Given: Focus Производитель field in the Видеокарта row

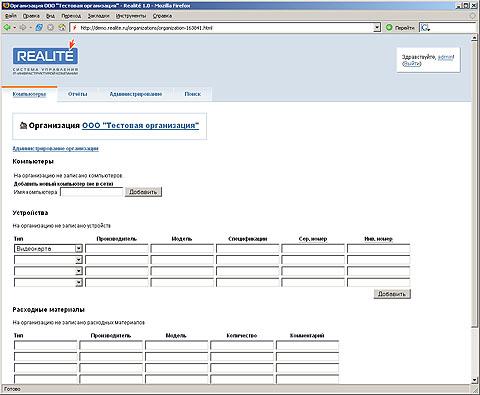Looking at the screenshot, I should tap(117, 249).
